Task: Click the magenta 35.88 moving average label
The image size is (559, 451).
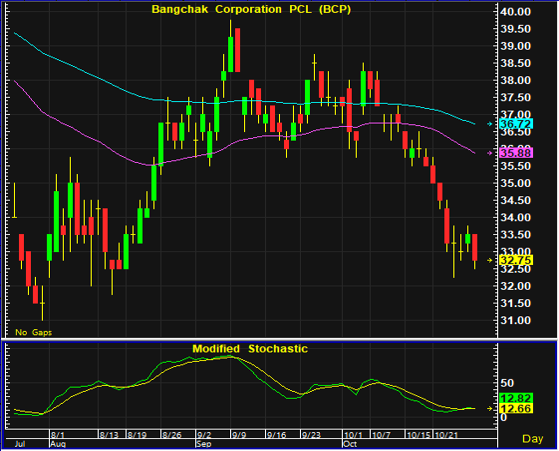Action: coord(516,153)
